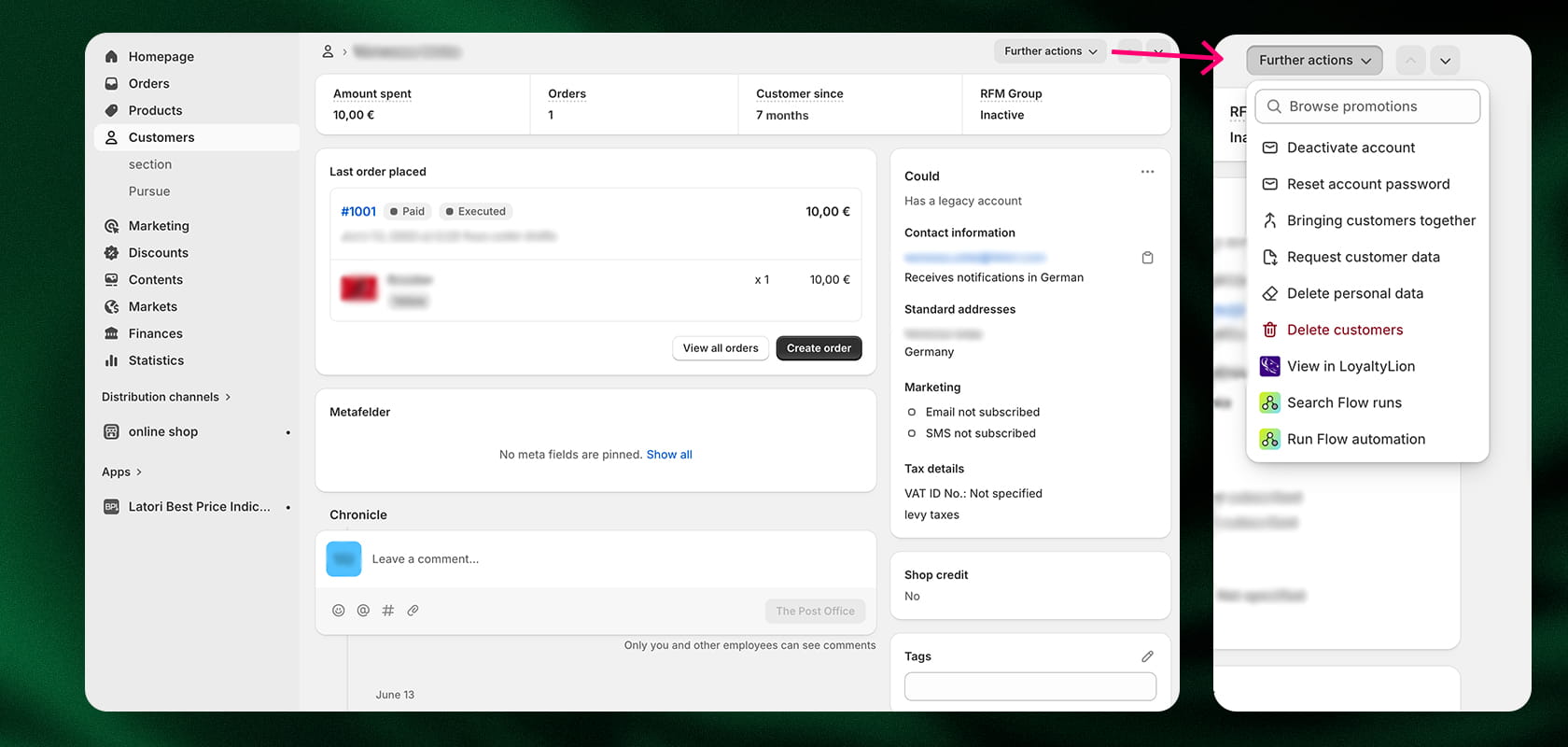Choose Delete customers menu option
Screen dimensions: 1568x747
click(x=1345, y=330)
